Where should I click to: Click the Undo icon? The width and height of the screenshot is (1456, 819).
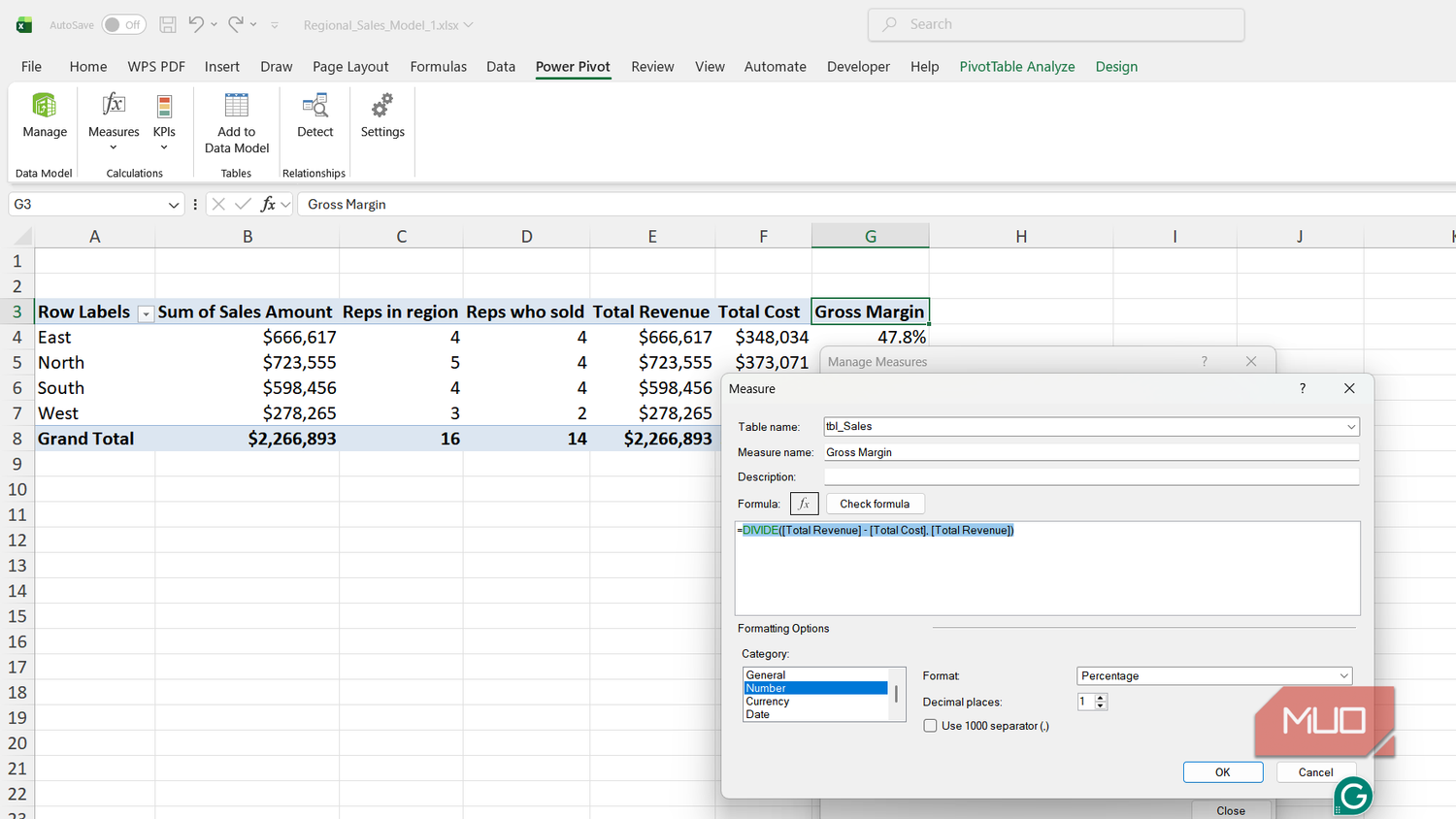pyautogui.click(x=196, y=24)
